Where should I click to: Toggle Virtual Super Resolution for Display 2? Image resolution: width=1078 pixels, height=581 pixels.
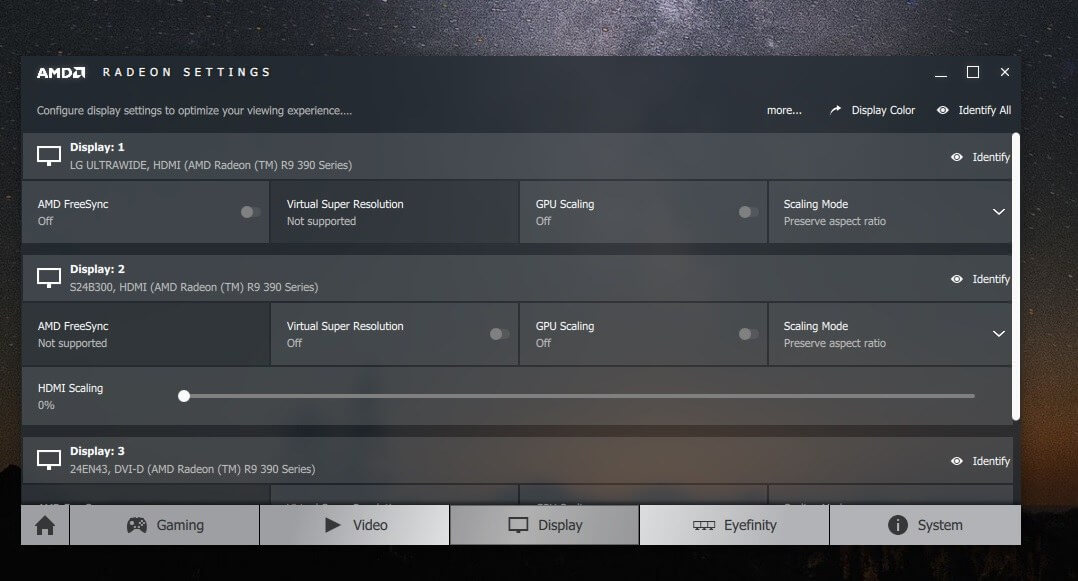[x=499, y=334]
